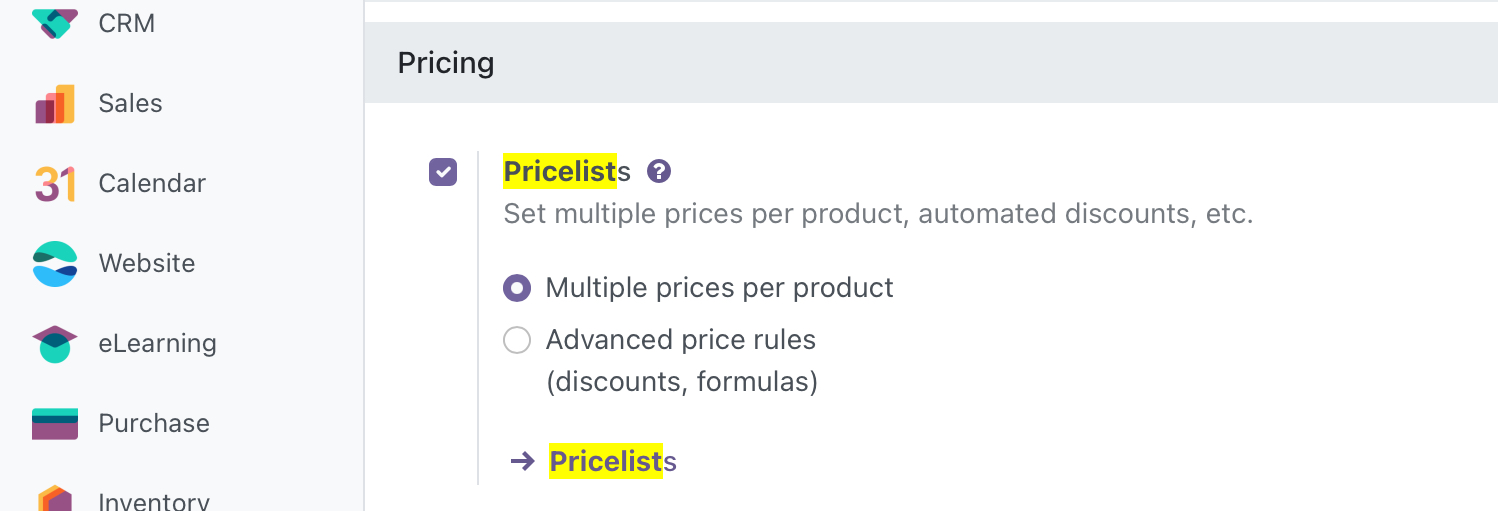Open the Purchase card icon
The width and height of the screenshot is (1498, 511).
click(55, 424)
